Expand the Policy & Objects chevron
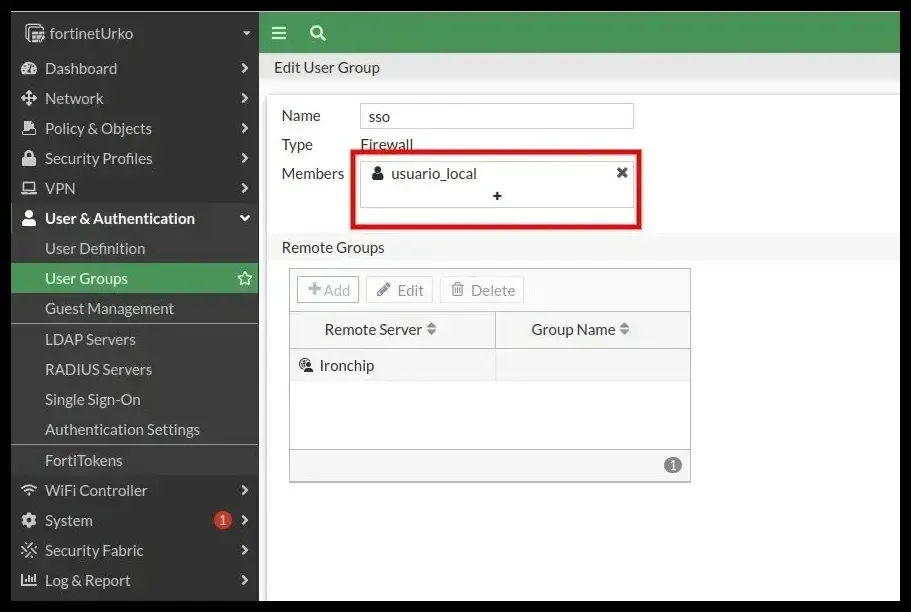 pyautogui.click(x=245, y=128)
